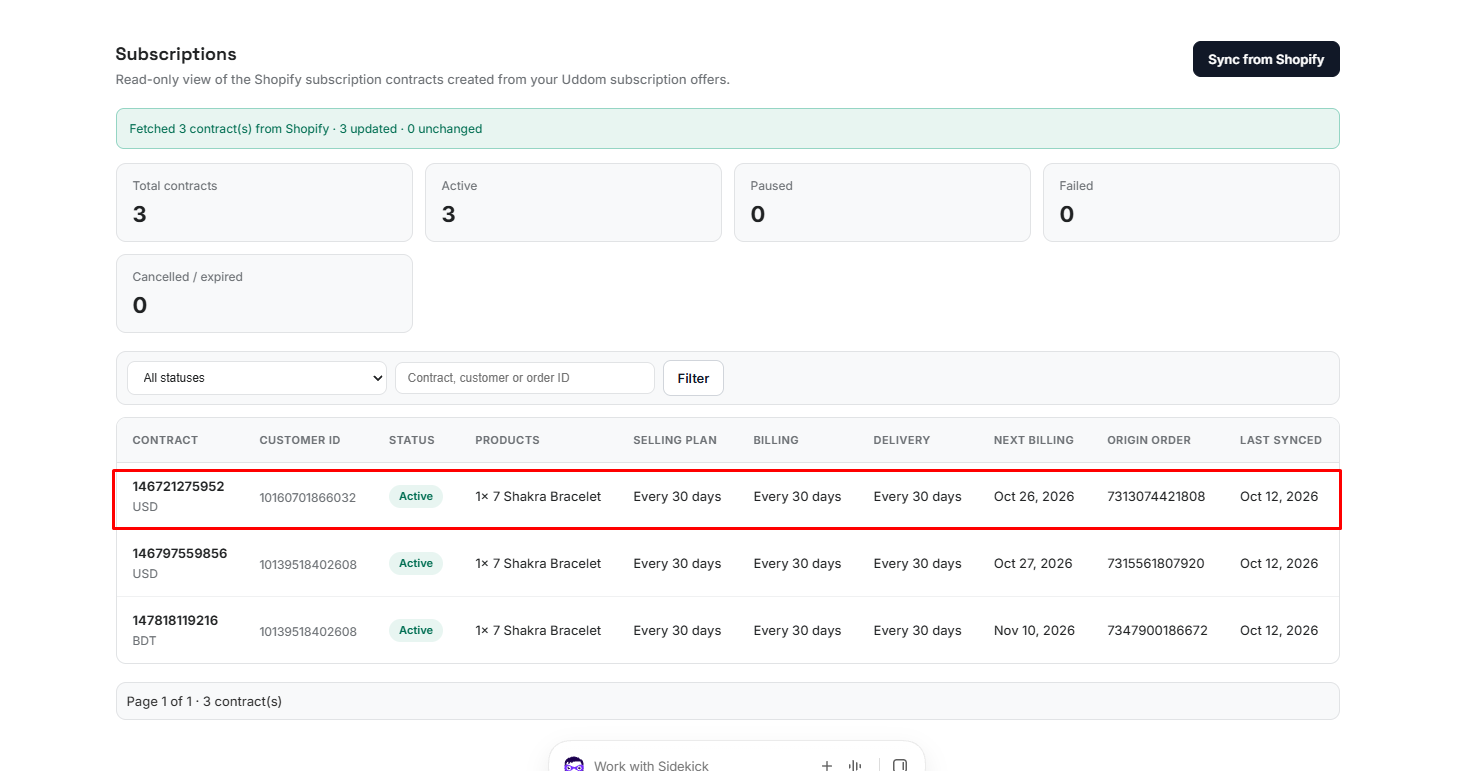
Task: Focus the Contract, customer or order ID field
Action: [x=525, y=378]
